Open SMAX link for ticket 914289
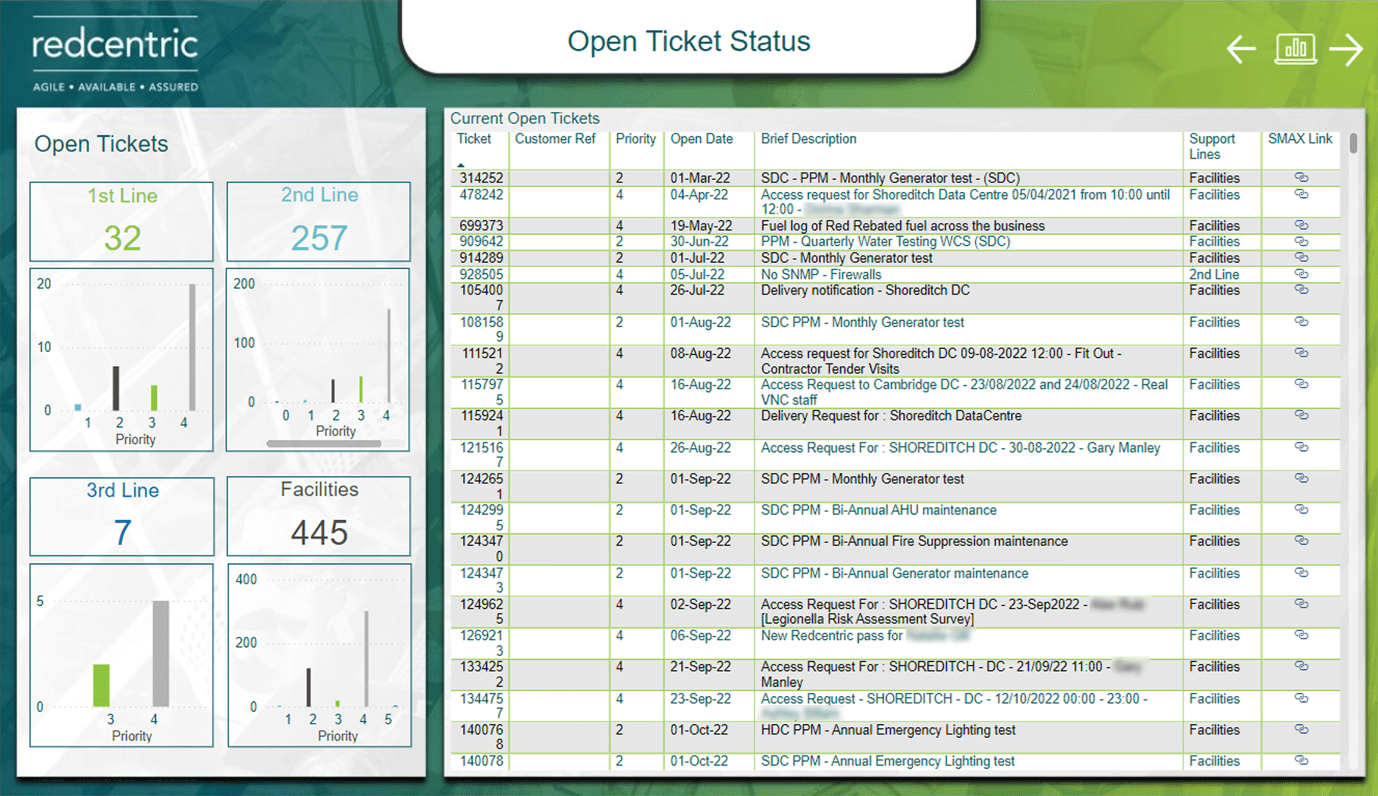 click(x=1301, y=258)
